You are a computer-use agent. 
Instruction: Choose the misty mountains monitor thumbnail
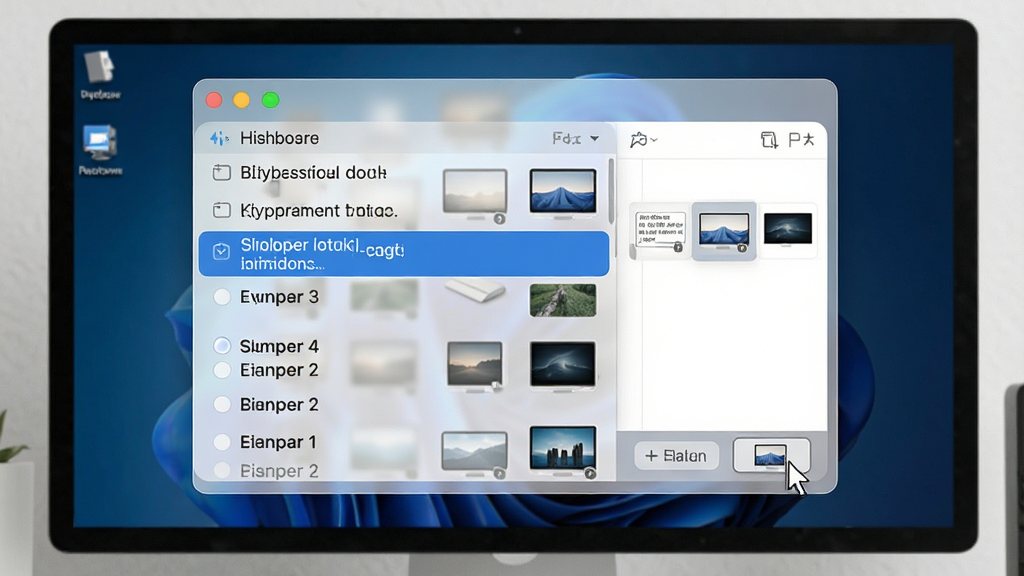pos(475,454)
